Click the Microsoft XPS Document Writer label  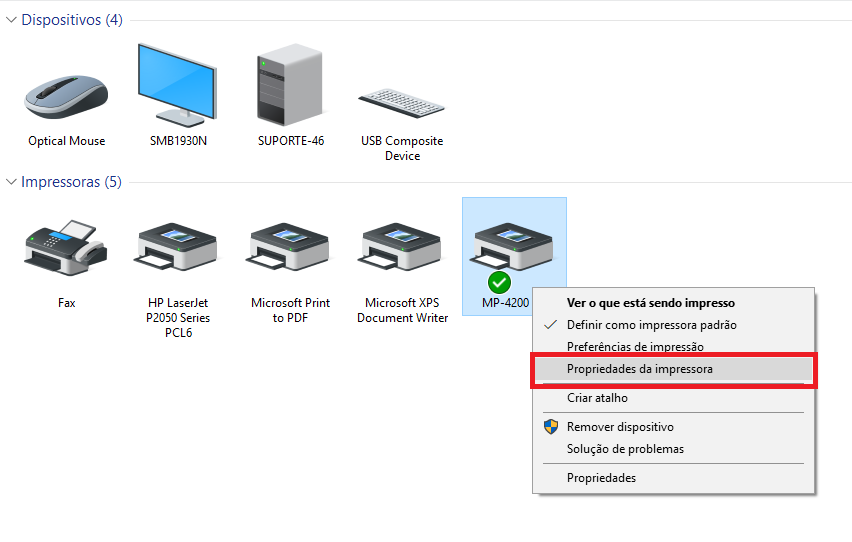pyautogui.click(x=402, y=310)
